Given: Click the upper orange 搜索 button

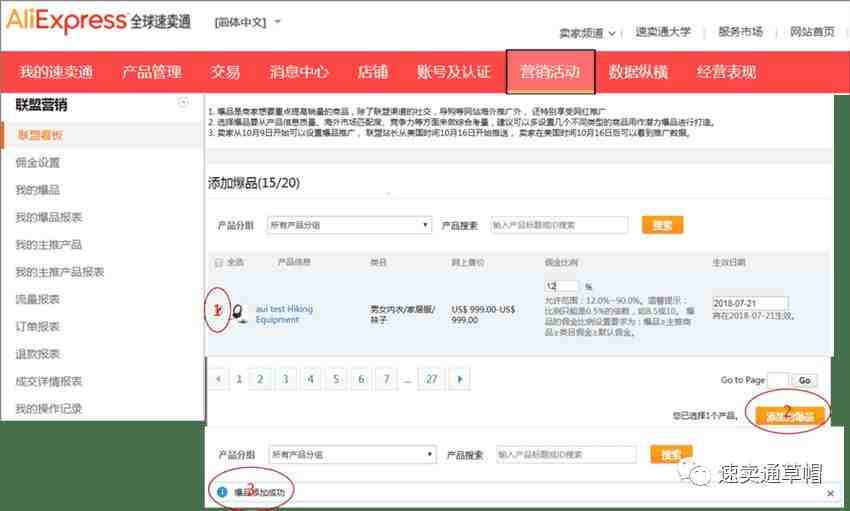Looking at the screenshot, I should tap(662, 225).
